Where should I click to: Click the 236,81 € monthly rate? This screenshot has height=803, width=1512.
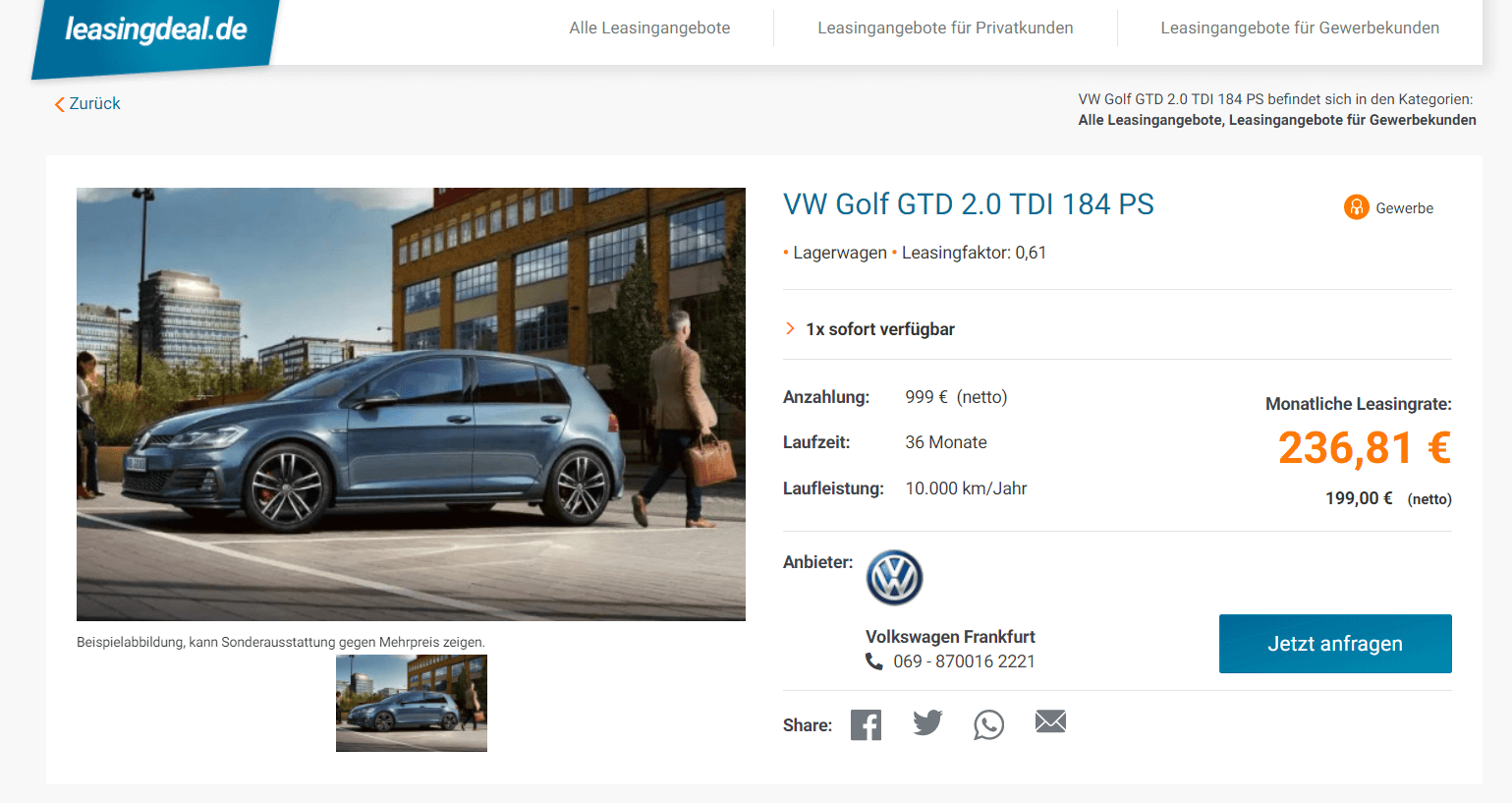click(x=1365, y=448)
